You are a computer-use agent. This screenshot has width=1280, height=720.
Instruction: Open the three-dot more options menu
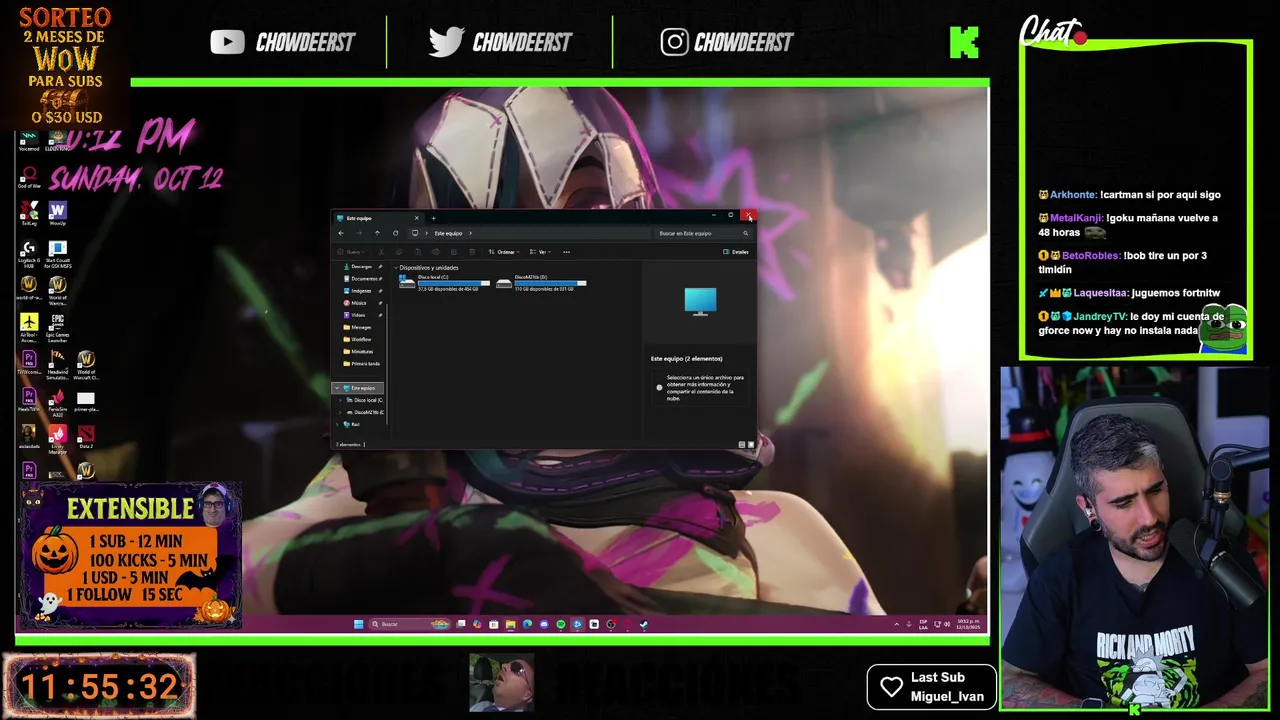tap(566, 252)
